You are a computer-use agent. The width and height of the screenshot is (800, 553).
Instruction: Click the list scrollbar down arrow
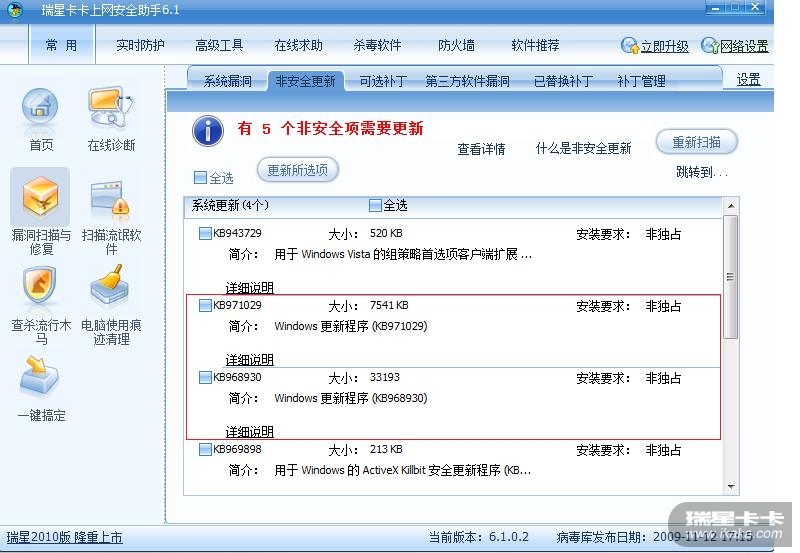click(x=731, y=487)
